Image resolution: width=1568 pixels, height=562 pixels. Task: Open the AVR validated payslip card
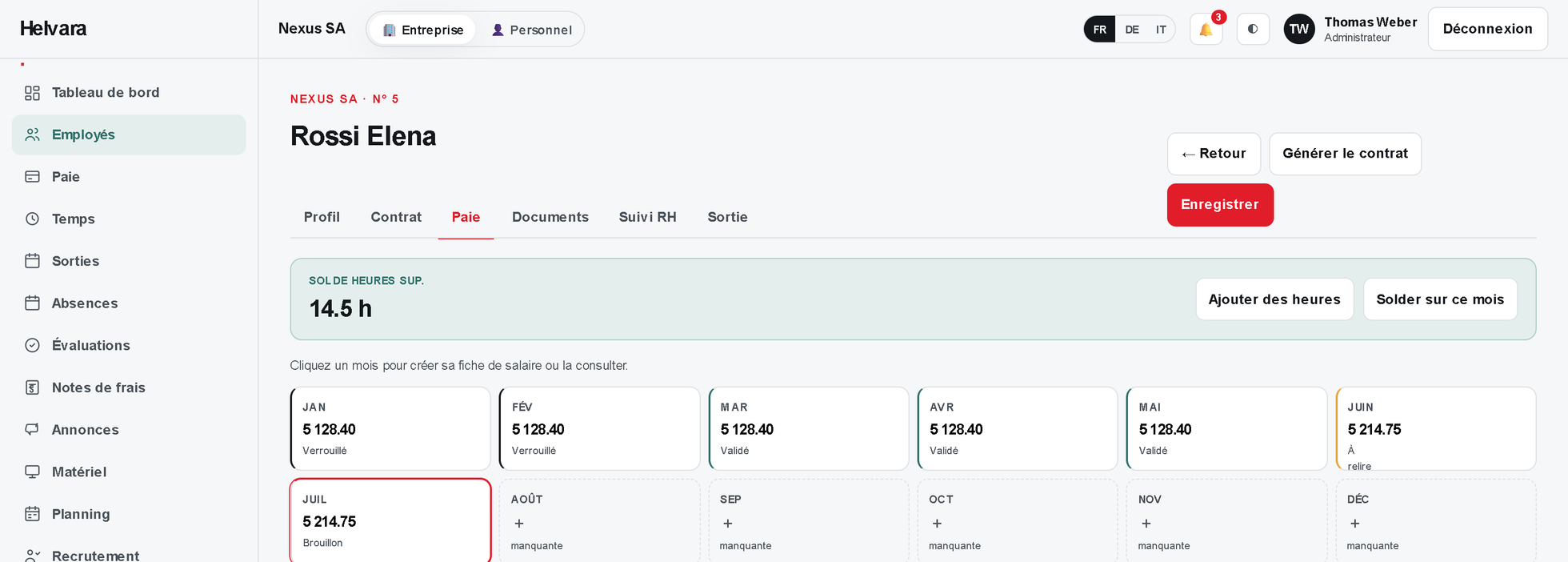(x=1018, y=428)
